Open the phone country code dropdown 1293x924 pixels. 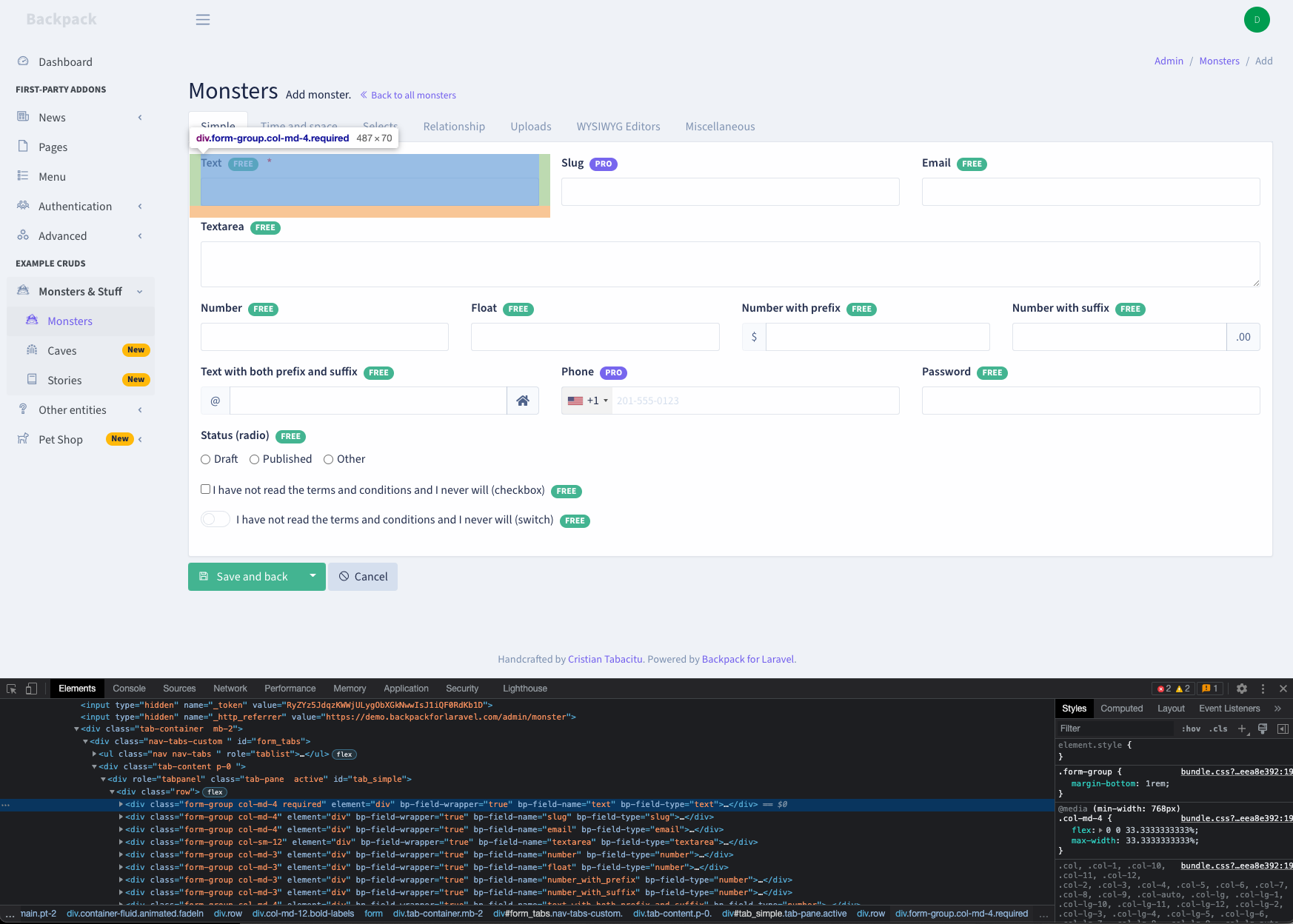(x=587, y=400)
